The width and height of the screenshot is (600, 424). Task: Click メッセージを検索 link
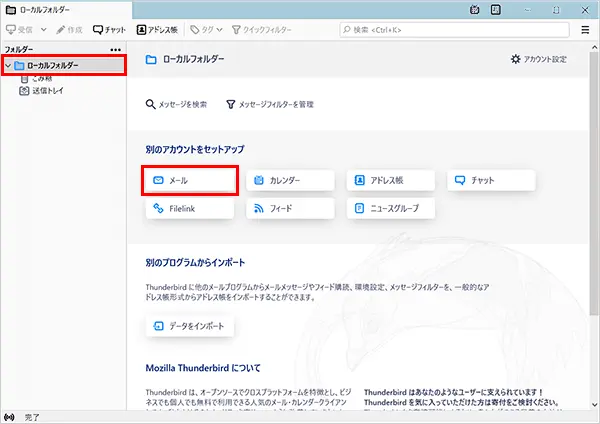tap(176, 104)
